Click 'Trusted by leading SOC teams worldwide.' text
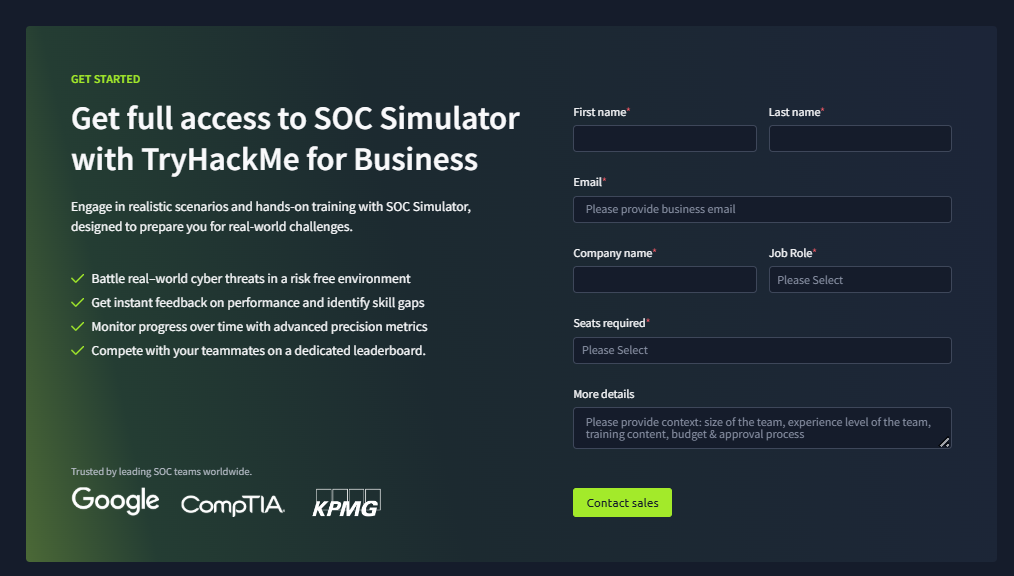Screen dimensions: 1014x576 [161, 471]
